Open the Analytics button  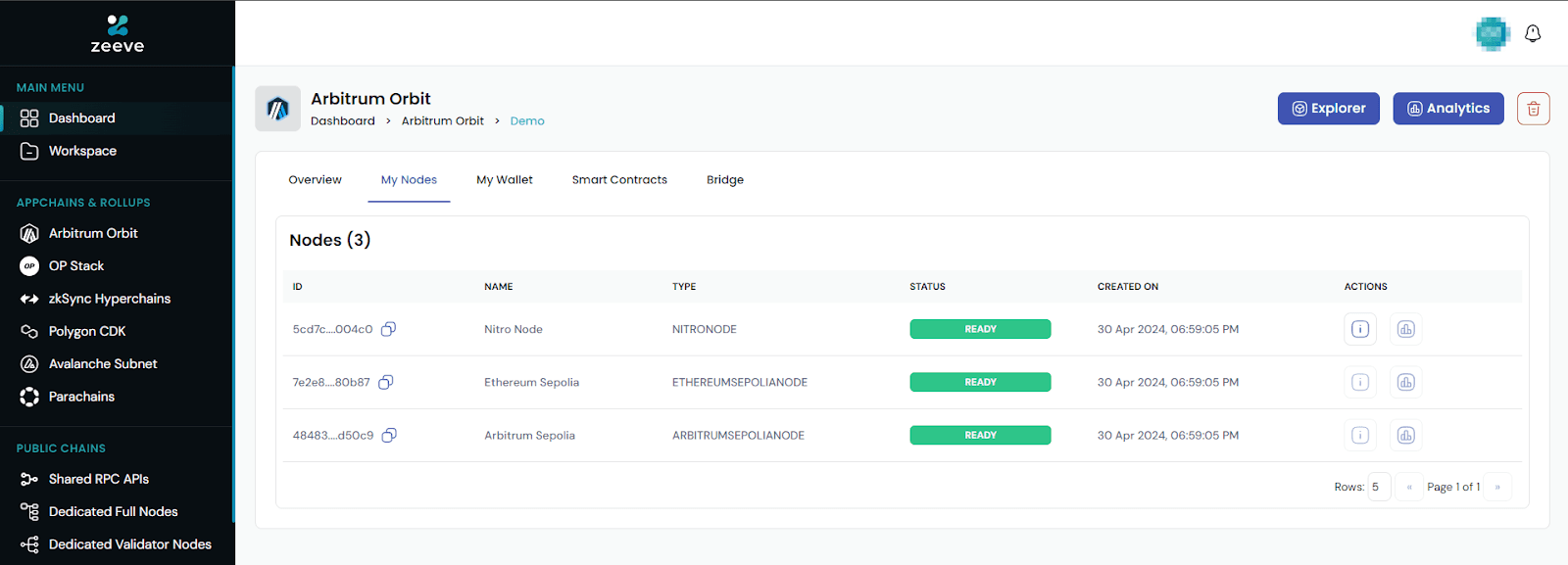click(x=1448, y=109)
